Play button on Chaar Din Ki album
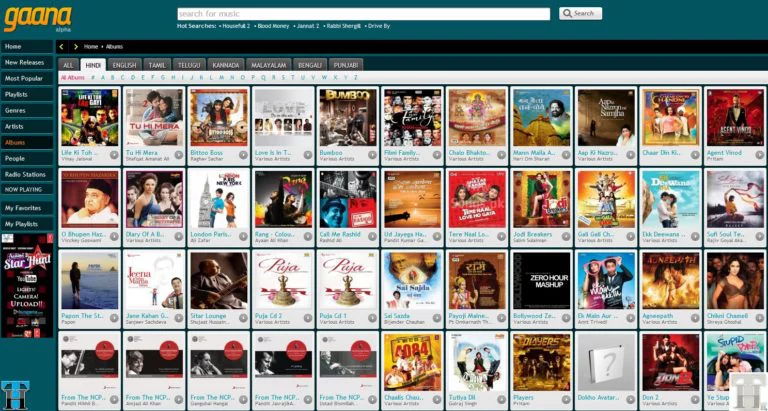768x411 pixels. pyautogui.click(x=696, y=155)
